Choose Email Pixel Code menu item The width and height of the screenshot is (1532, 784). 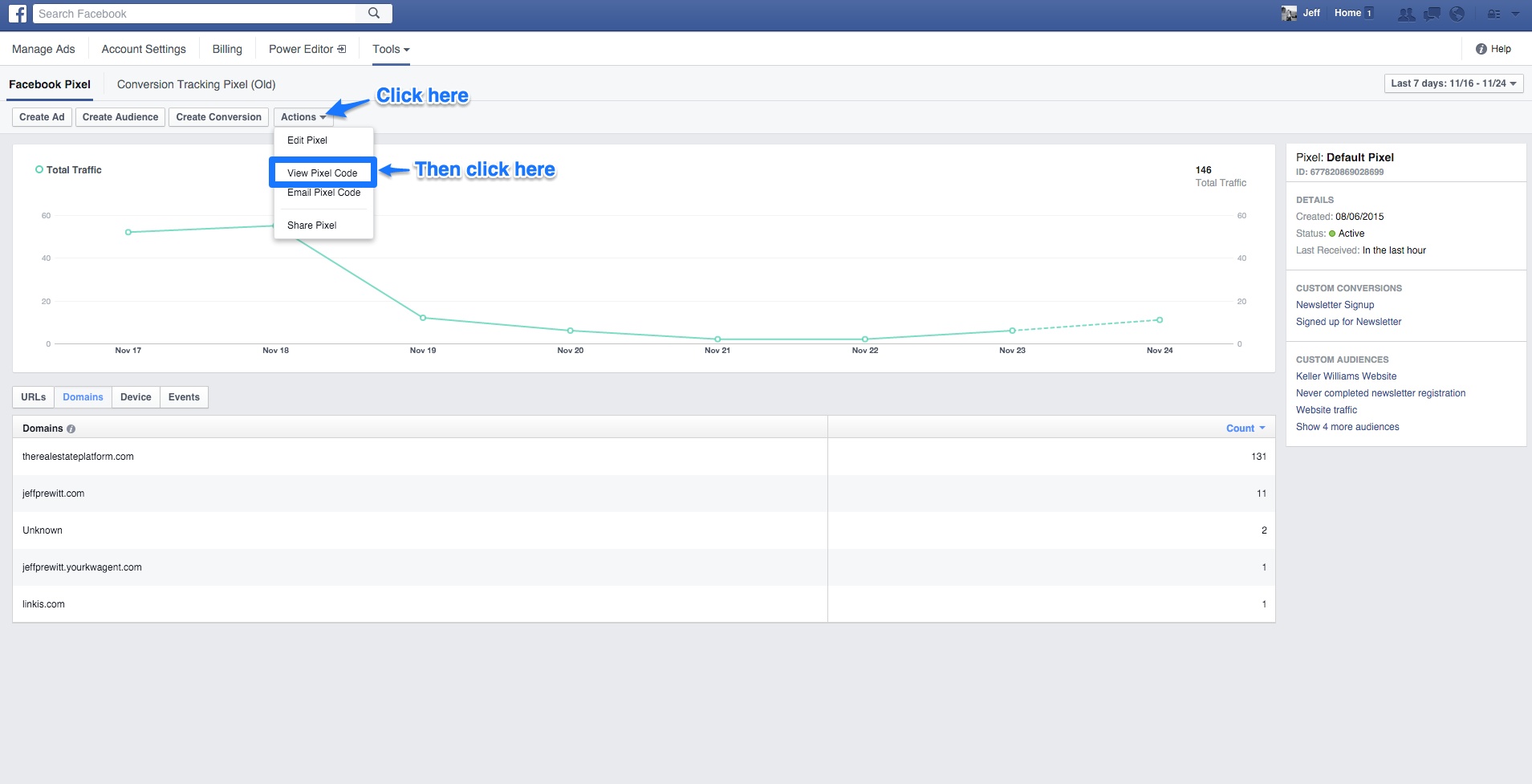pos(324,193)
